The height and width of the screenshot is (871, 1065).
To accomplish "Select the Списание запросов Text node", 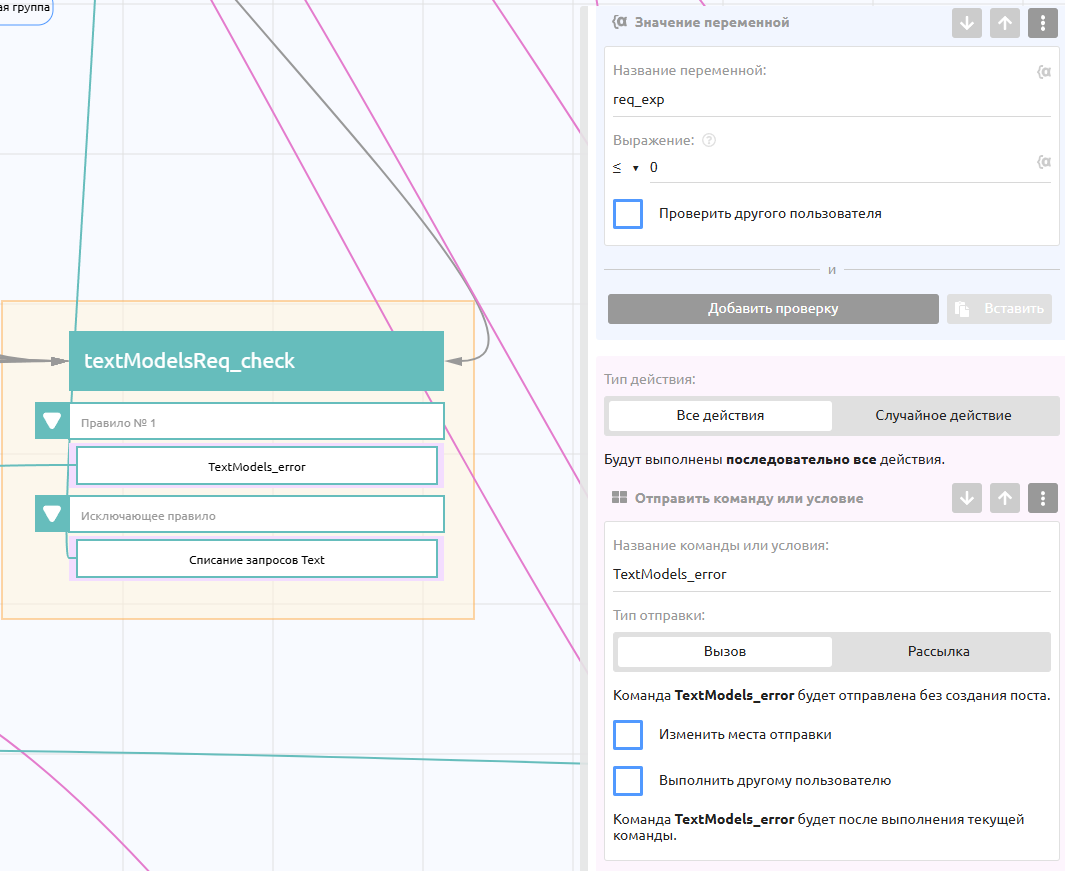I will 257,560.
